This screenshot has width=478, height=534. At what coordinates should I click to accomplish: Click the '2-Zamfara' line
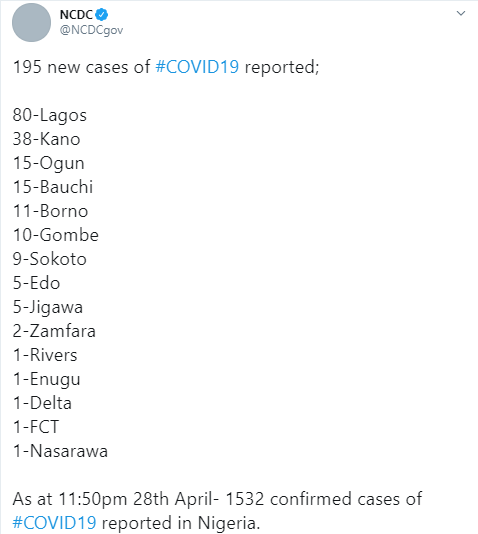[x=54, y=331]
